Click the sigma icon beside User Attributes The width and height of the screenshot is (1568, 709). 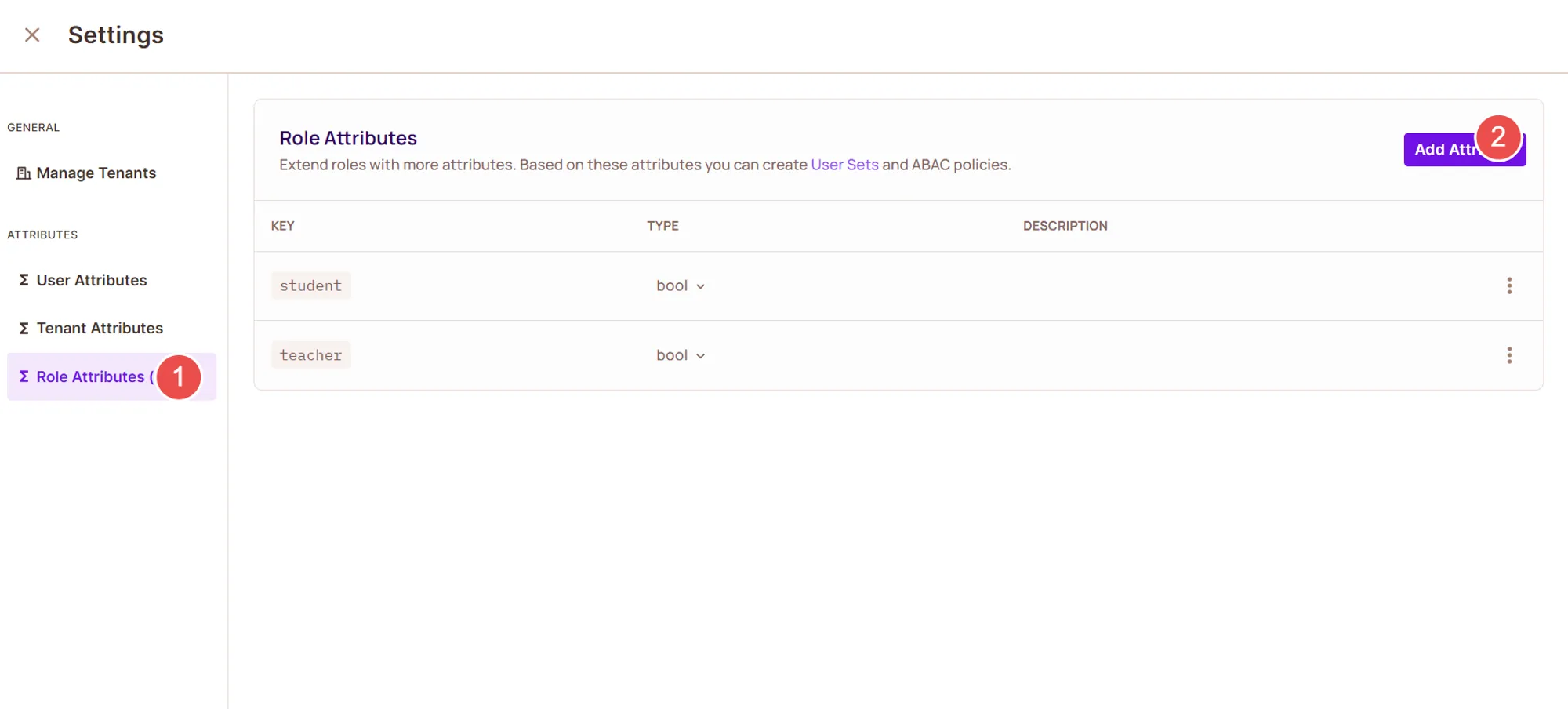24,280
